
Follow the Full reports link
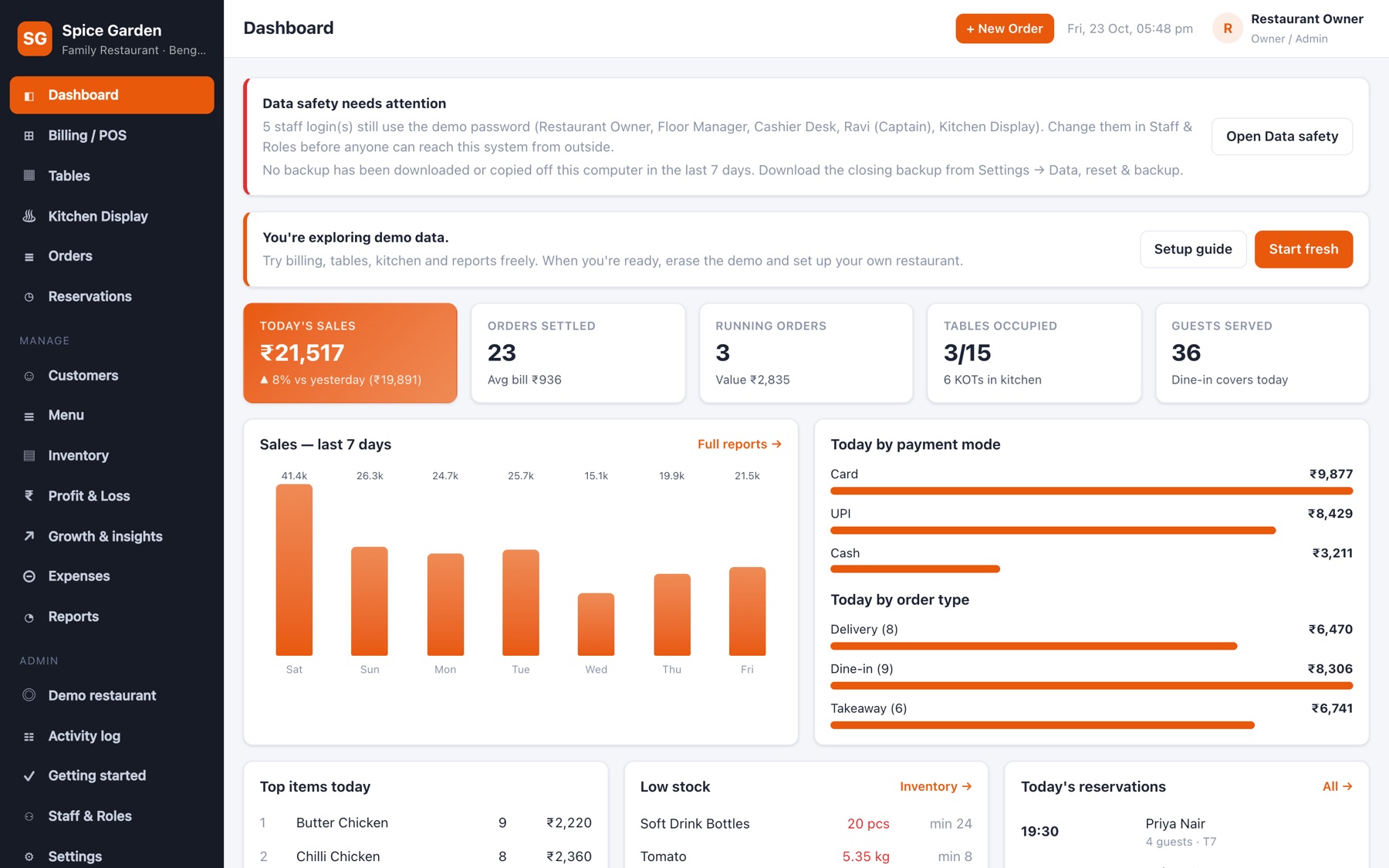739,444
